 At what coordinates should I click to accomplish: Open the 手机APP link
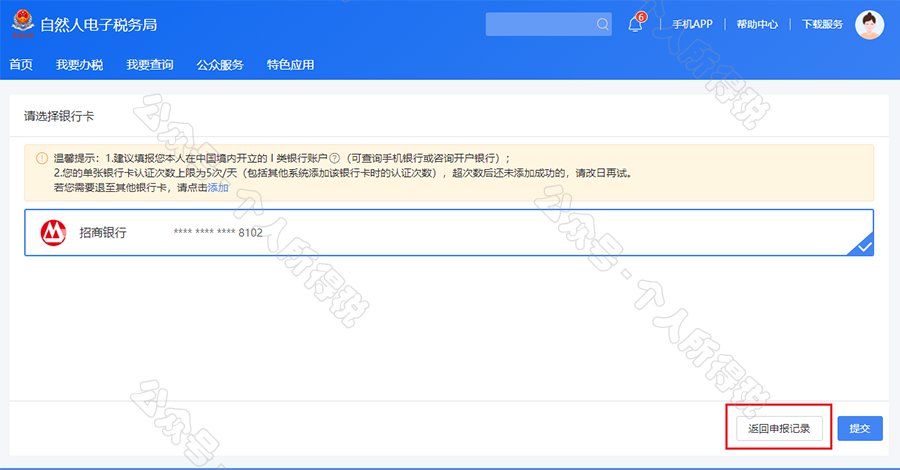pyautogui.click(x=693, y=25)
